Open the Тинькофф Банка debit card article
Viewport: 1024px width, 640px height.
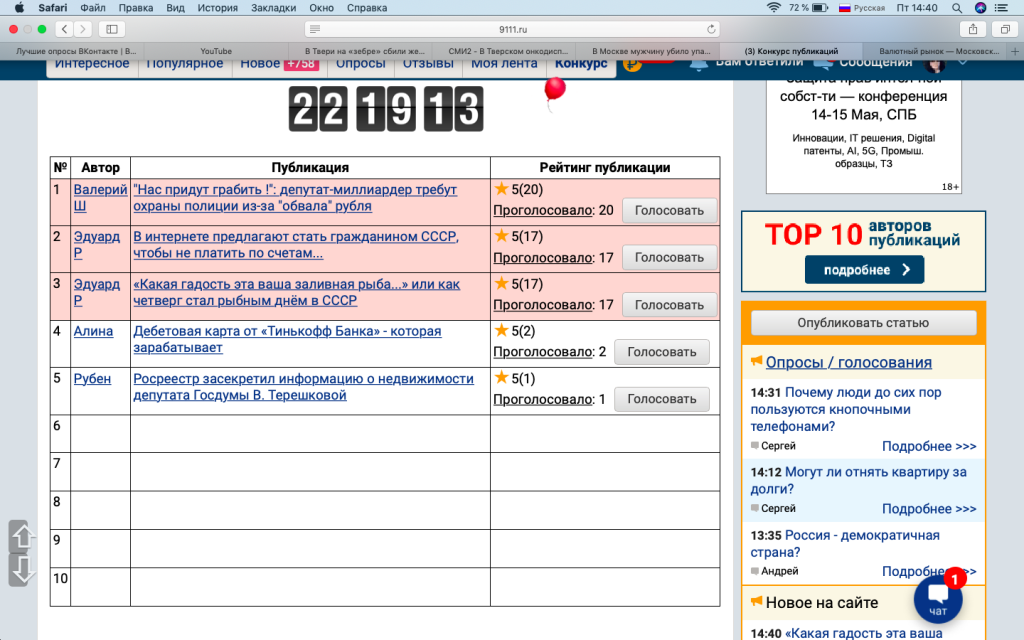pos(287,339)
